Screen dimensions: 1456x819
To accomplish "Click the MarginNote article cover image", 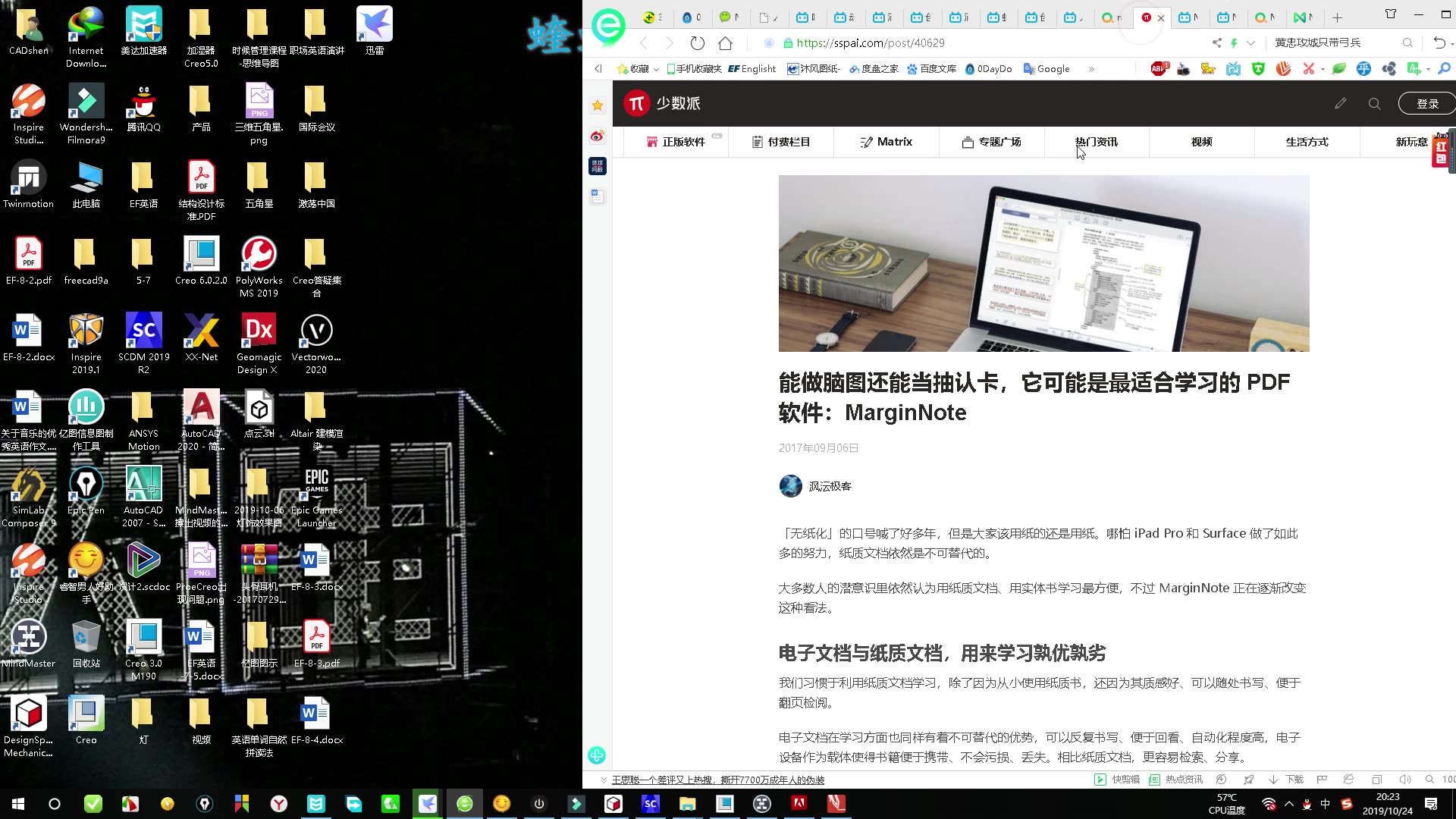I will (x=1043, y=263).
